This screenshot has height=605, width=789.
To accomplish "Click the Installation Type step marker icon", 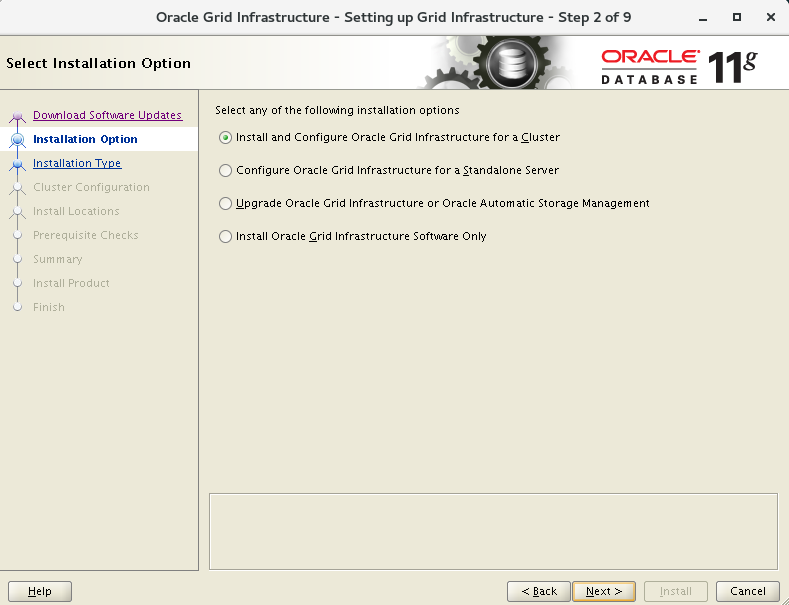I will [18, 164].
